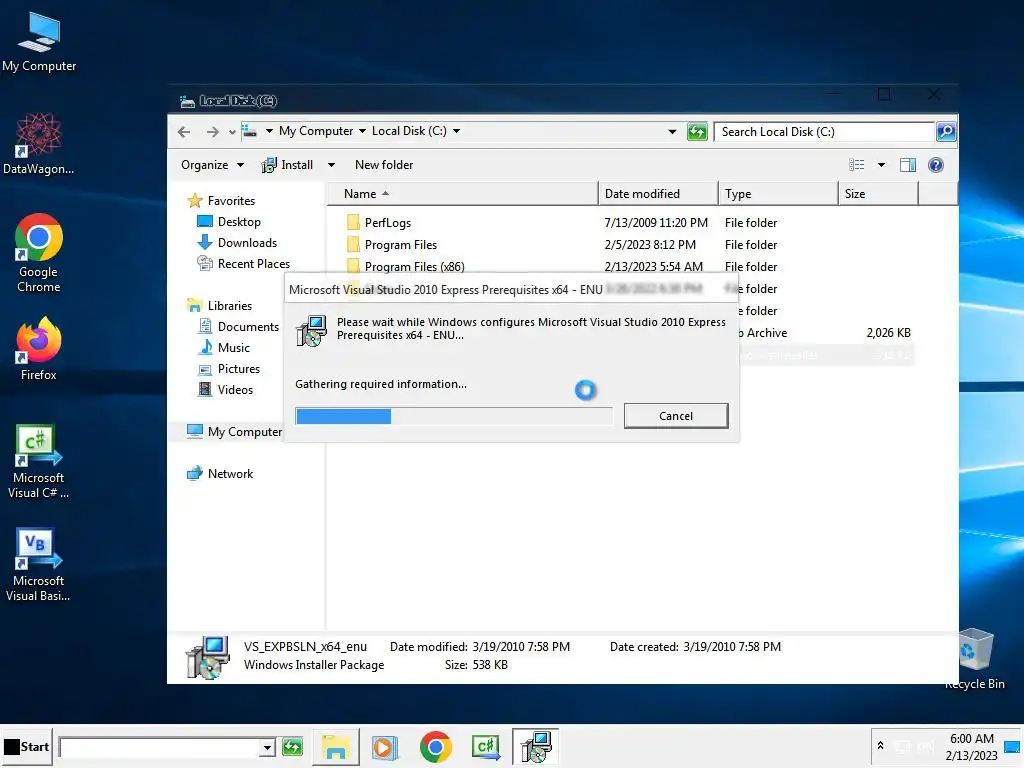Click VS_EXPBSLN_x64_enu icon in details pane
1024x768 pixels.
pos(208,657)
